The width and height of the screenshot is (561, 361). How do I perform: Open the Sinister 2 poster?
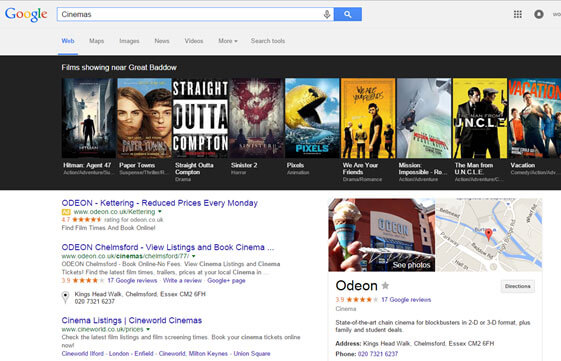pyautogui.click(x=257, y=118)
